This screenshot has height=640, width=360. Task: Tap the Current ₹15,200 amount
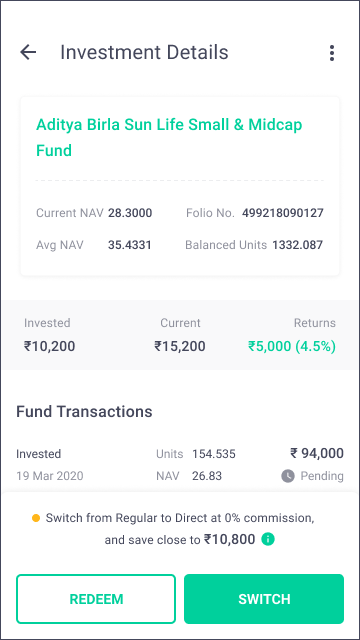click(x=180, y=347)
